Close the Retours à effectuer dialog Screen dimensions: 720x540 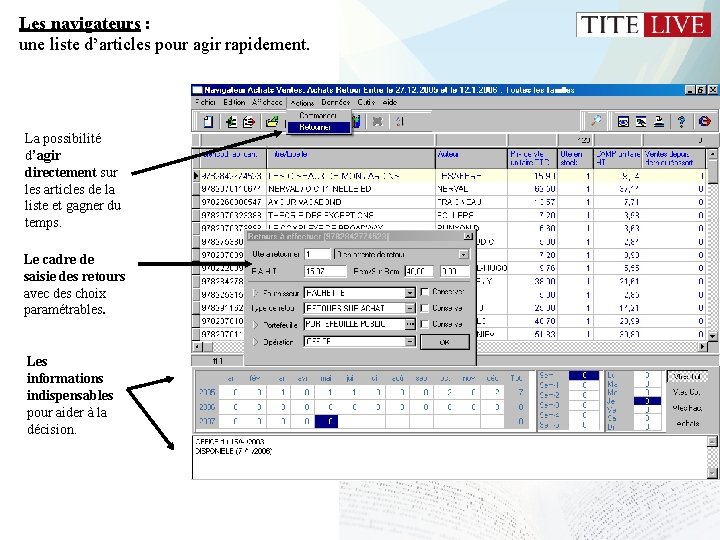[x=467, y=236]
